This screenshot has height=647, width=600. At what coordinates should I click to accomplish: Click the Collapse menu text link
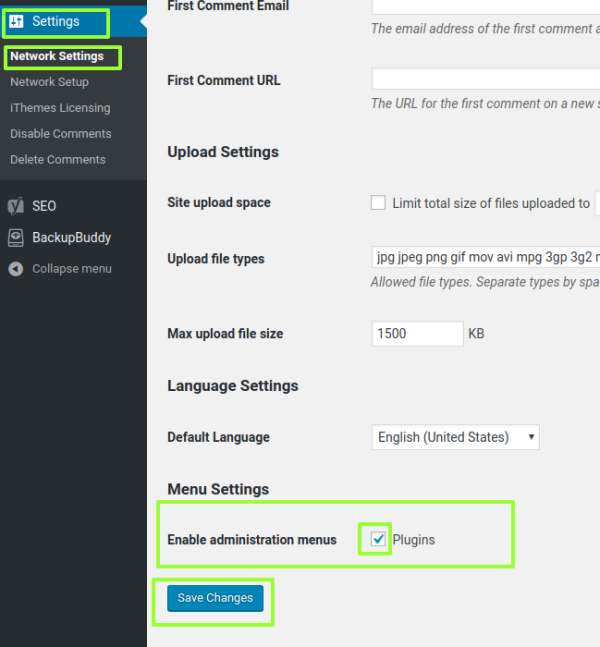71,269
